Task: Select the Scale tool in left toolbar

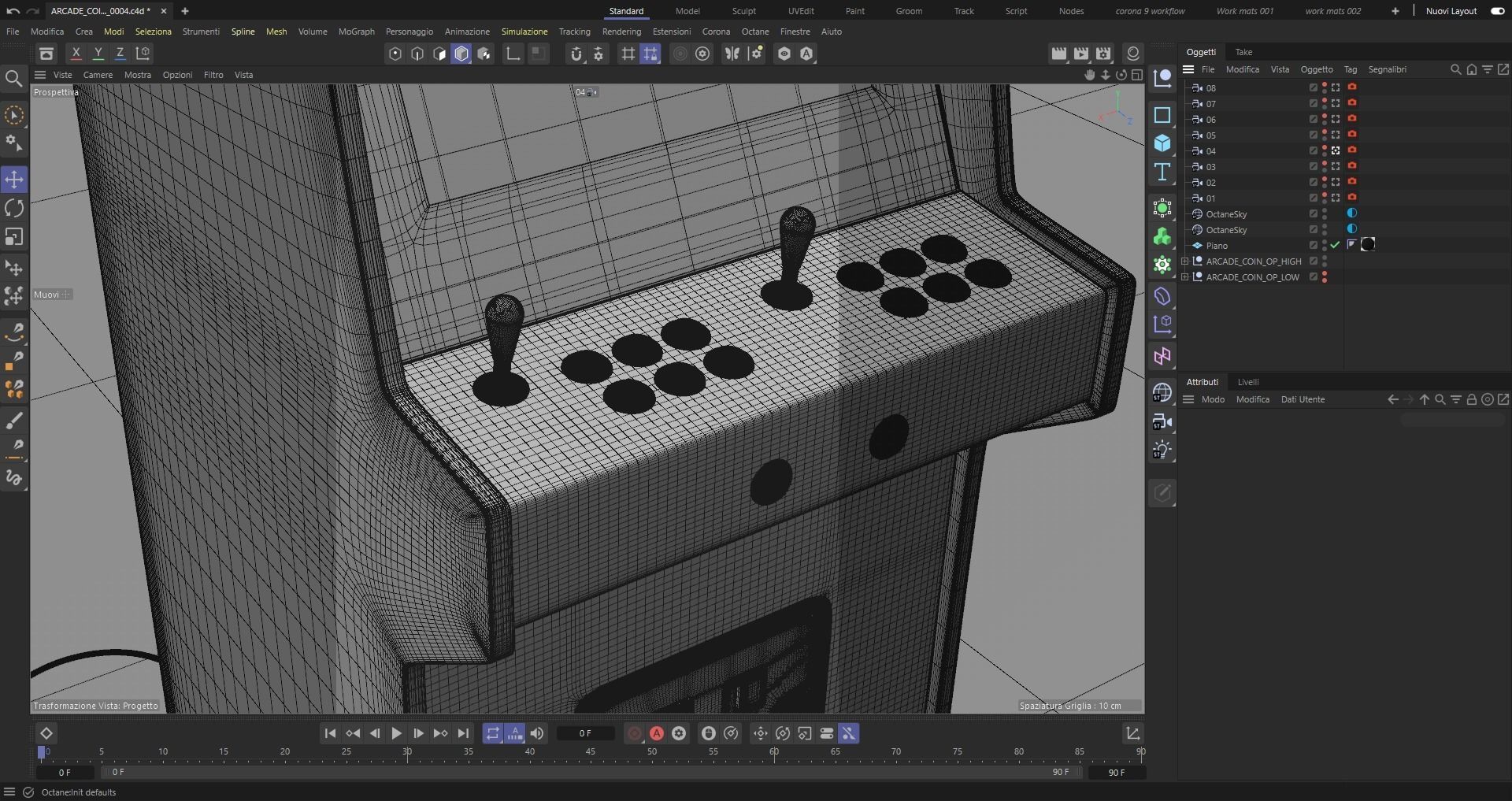Action: pos(14,236)
